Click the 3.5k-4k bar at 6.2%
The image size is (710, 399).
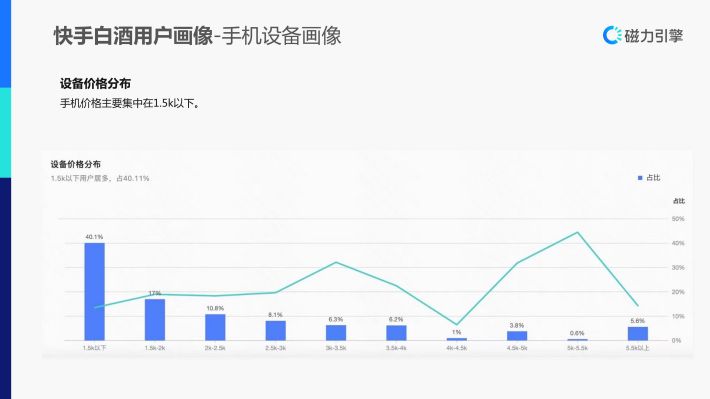point(396,333)
